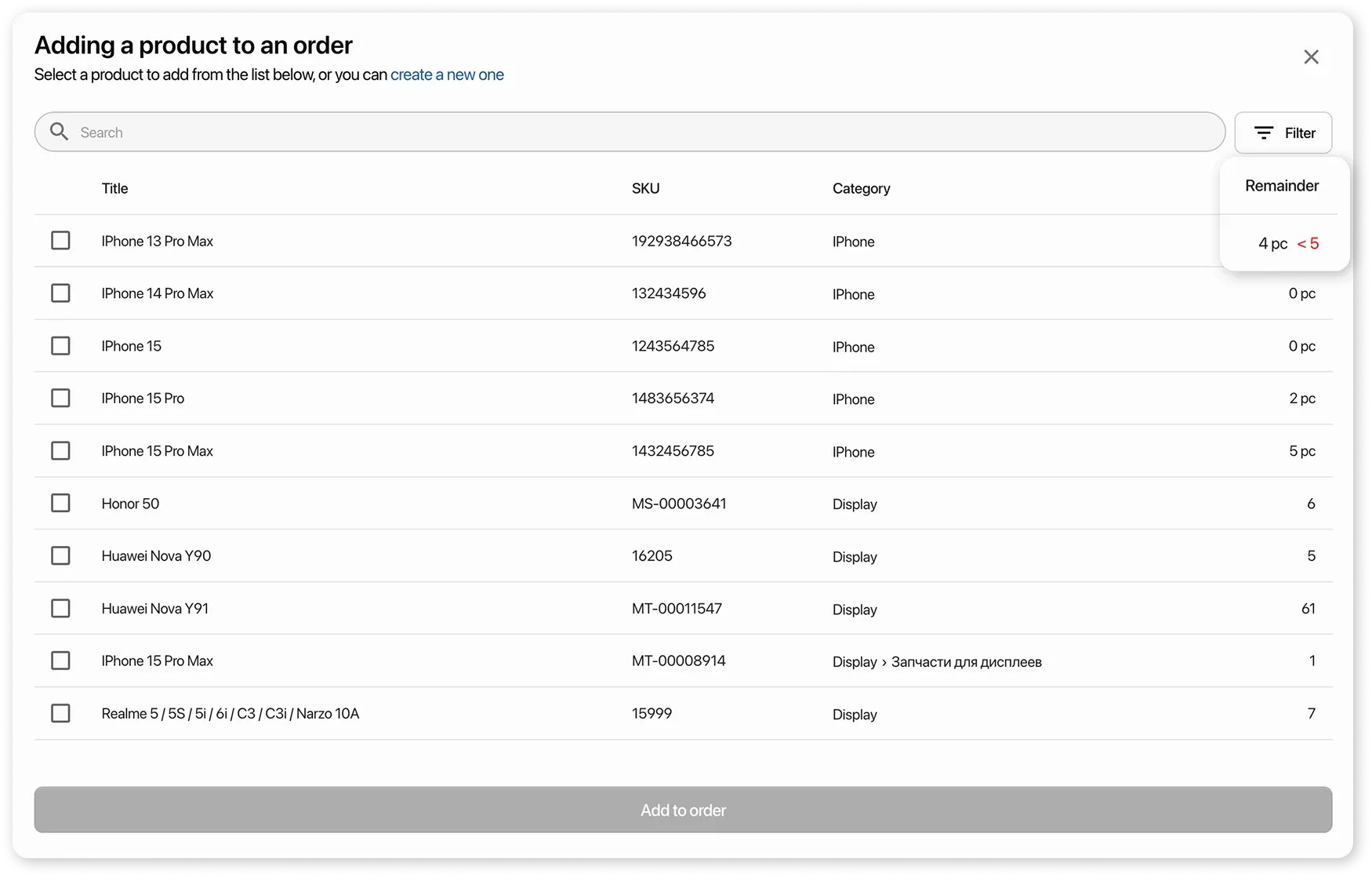The width and height of the screenshot is (1372, 877).
Task: Check IPhone 15 Pro in the list
Action: [x=60, y=398]
